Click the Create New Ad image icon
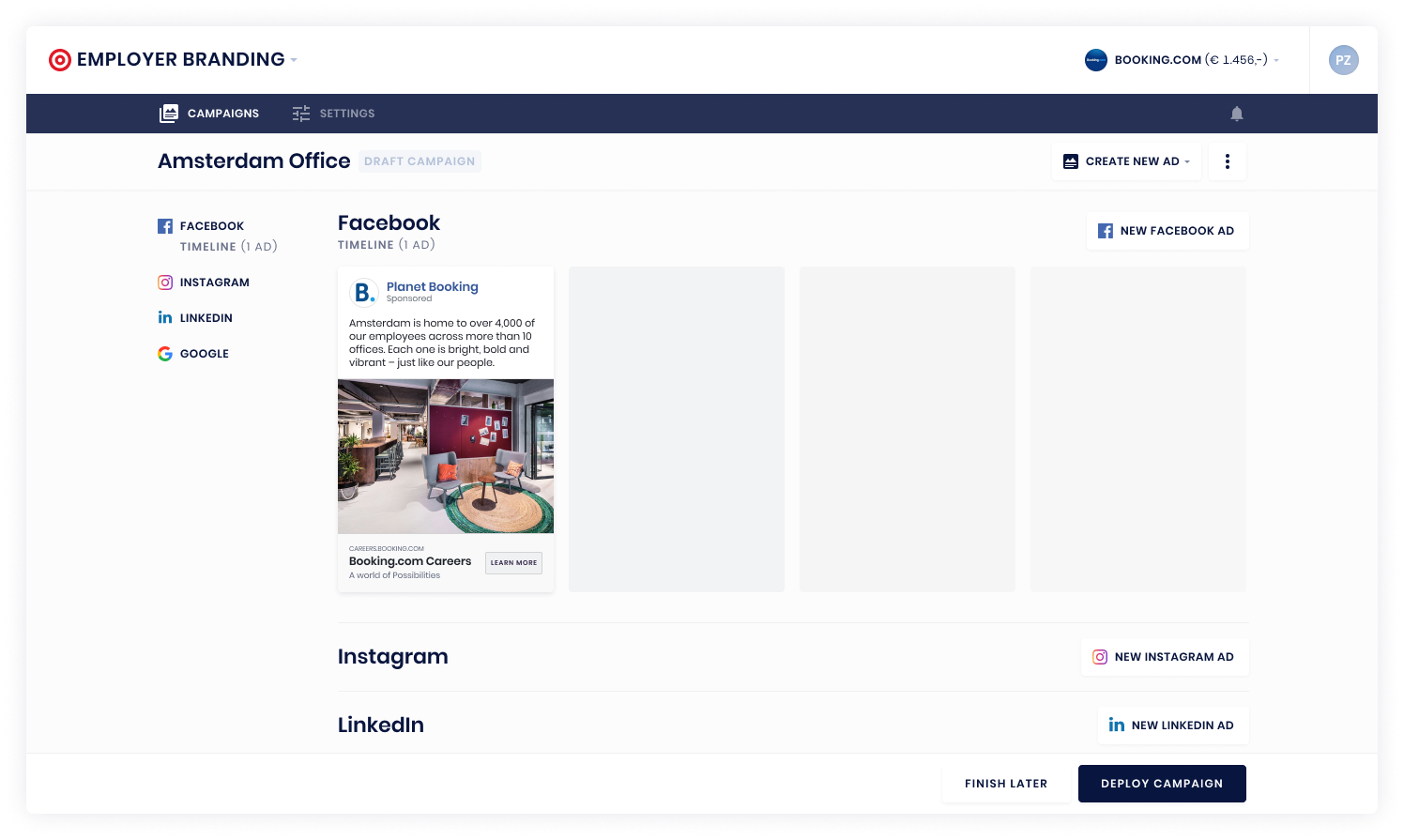 [1071, 161]
